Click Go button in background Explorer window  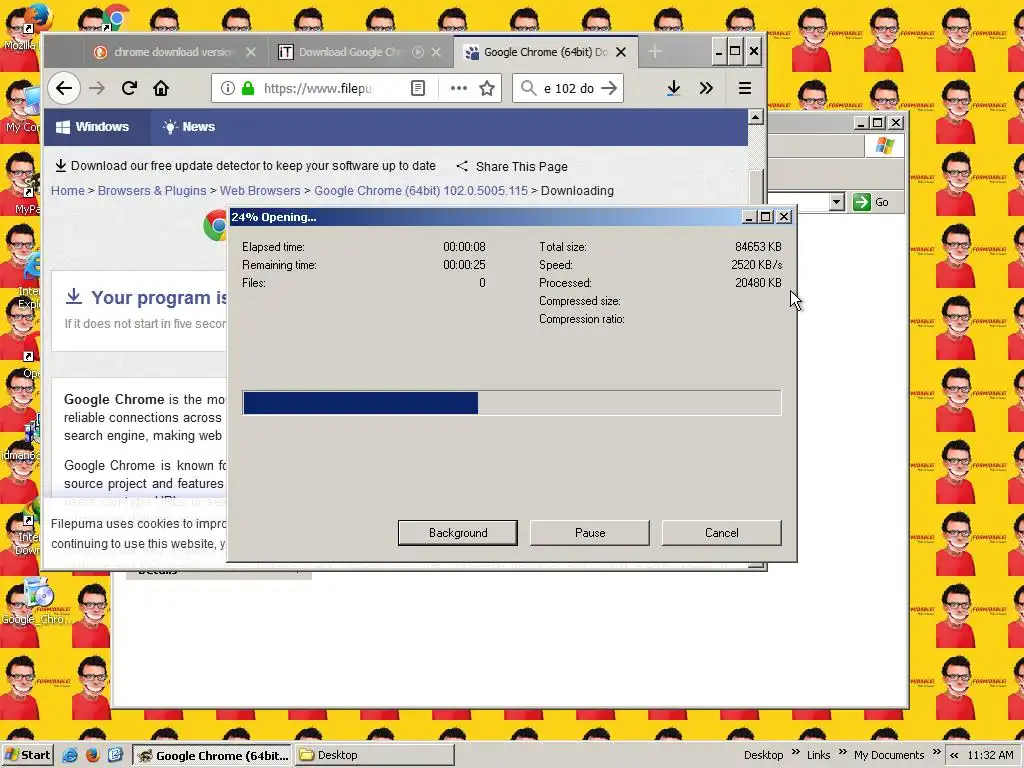pyautogui.click(x=871, y=202)
